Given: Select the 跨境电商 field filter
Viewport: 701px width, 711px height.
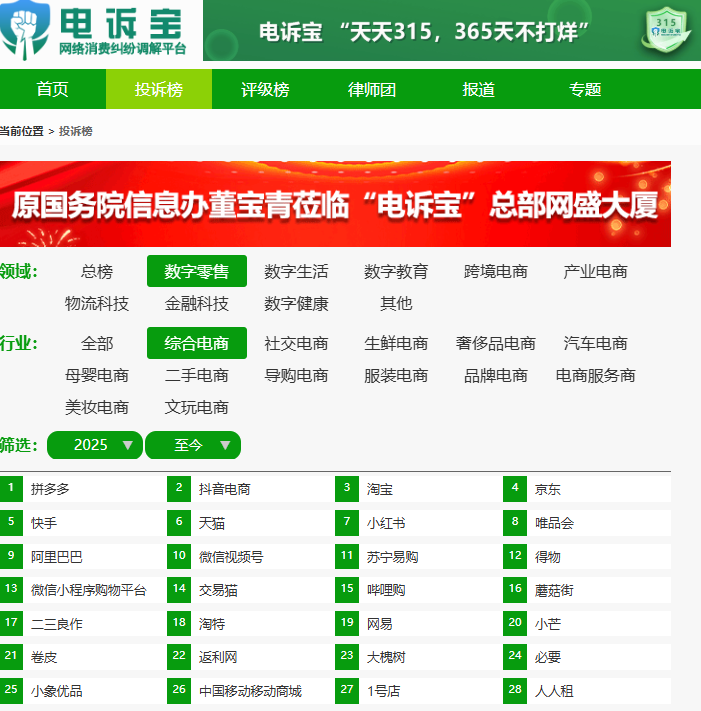Looking at the screenshot, I should pos(496,271).
